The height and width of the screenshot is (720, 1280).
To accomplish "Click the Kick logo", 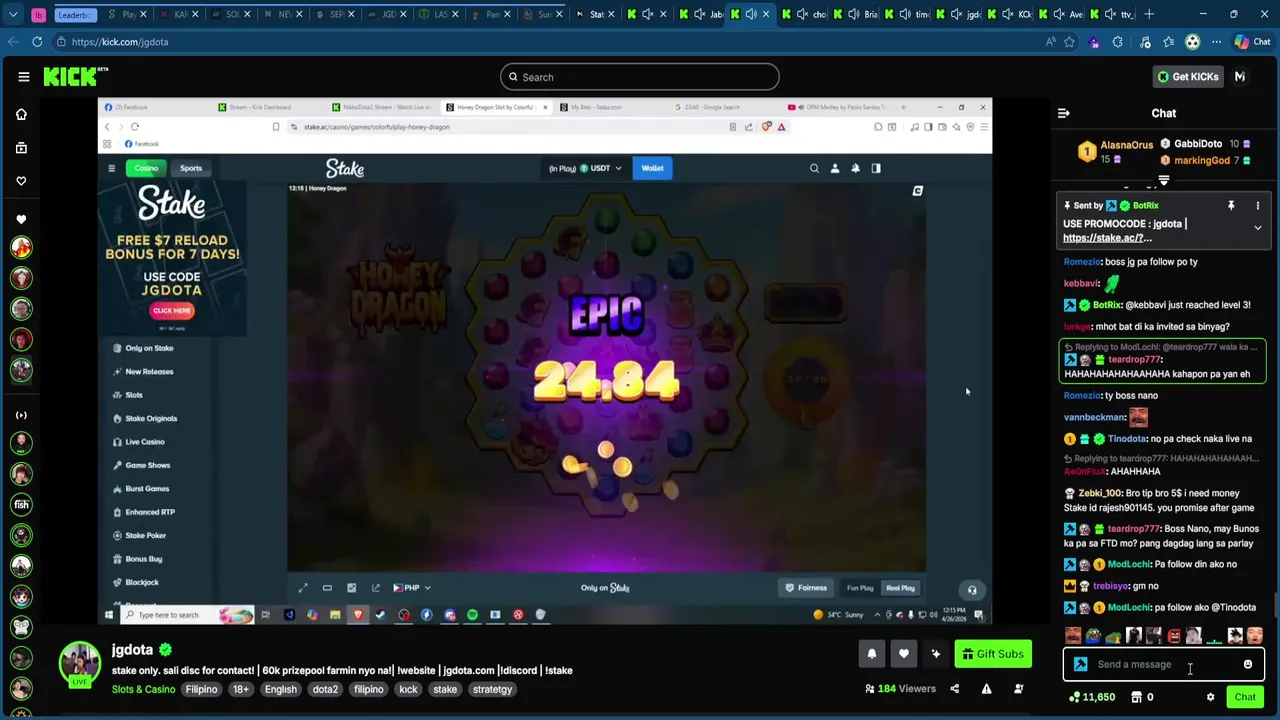I will click(75, 77).
